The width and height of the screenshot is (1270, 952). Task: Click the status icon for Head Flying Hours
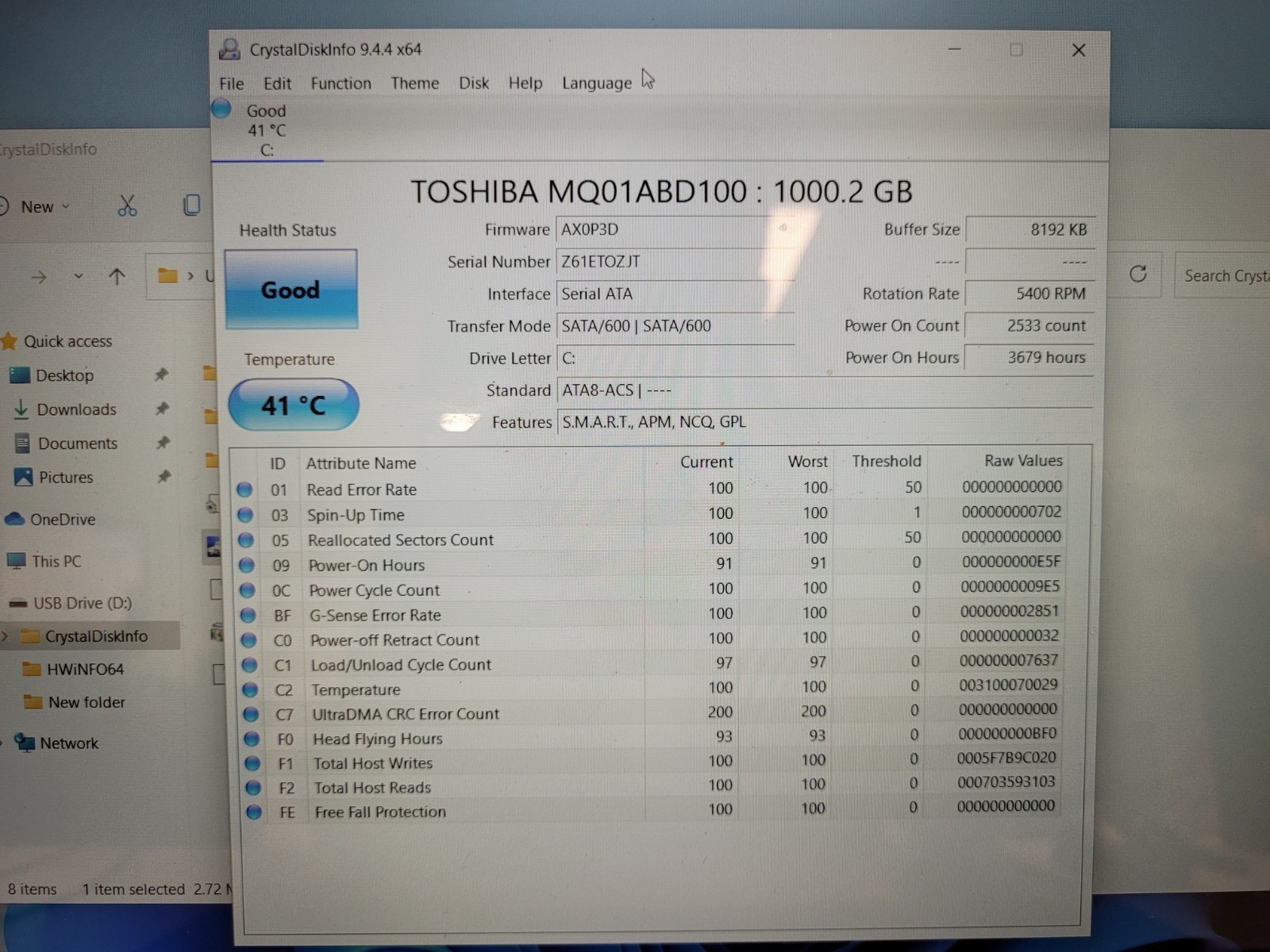252,739
